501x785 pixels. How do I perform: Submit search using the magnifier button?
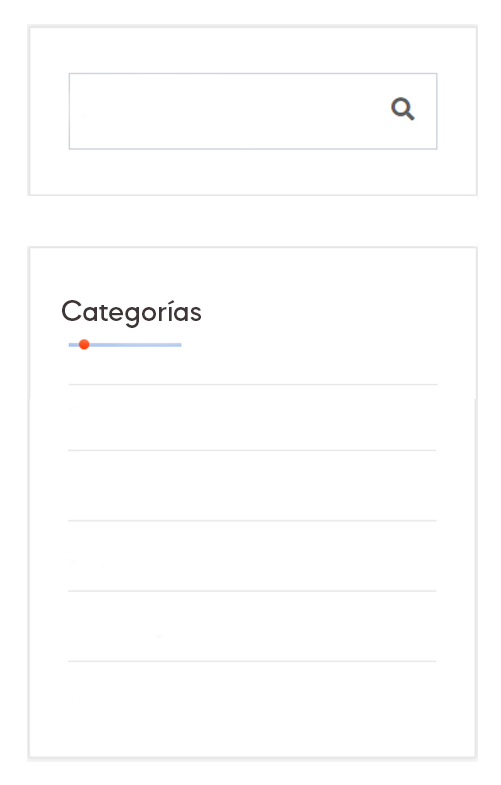pyautogui.click(x=402, y=109)
